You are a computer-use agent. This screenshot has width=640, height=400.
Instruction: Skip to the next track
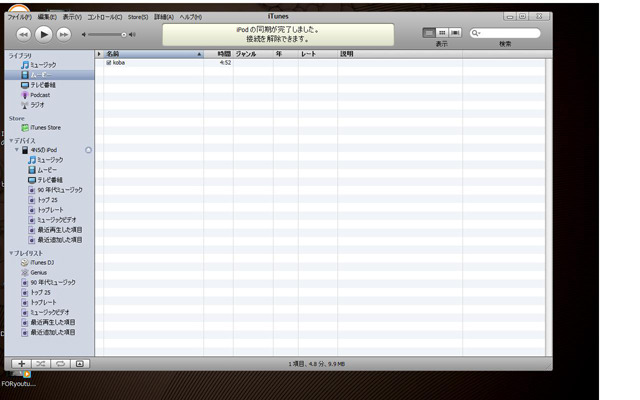(x=64, y=35)
